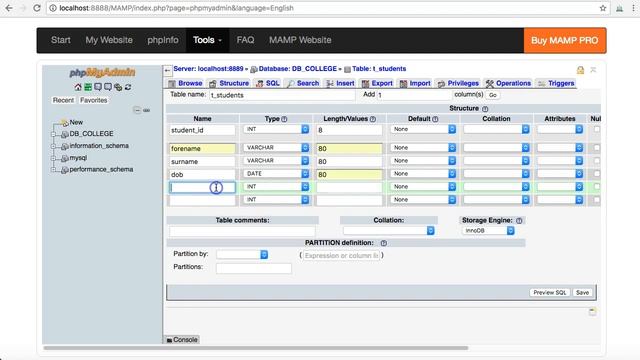The width and height of the screenshot is (640, 360).
Task: Open Storage Engine InnoDB dropdown
Action: tap(488, 231)
